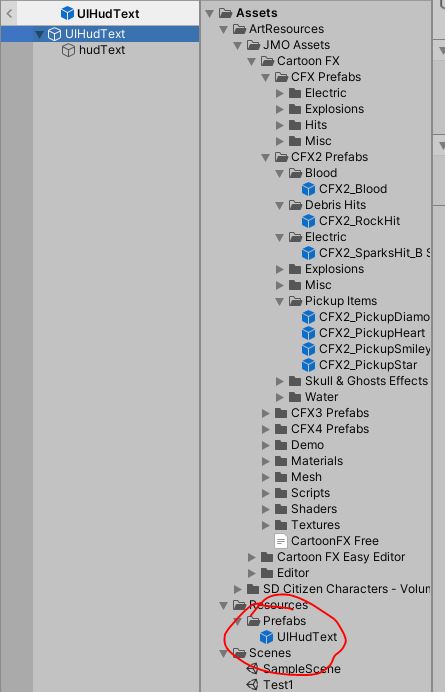Click the Materials folder icon
This screenshot has height=692, width=445.
coord(281,461)
